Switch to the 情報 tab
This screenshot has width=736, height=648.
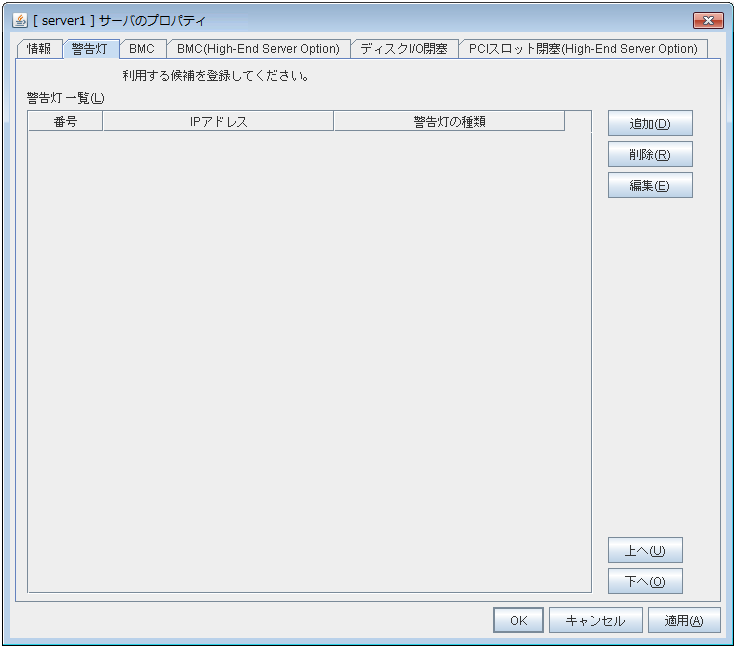coord(40,49)
